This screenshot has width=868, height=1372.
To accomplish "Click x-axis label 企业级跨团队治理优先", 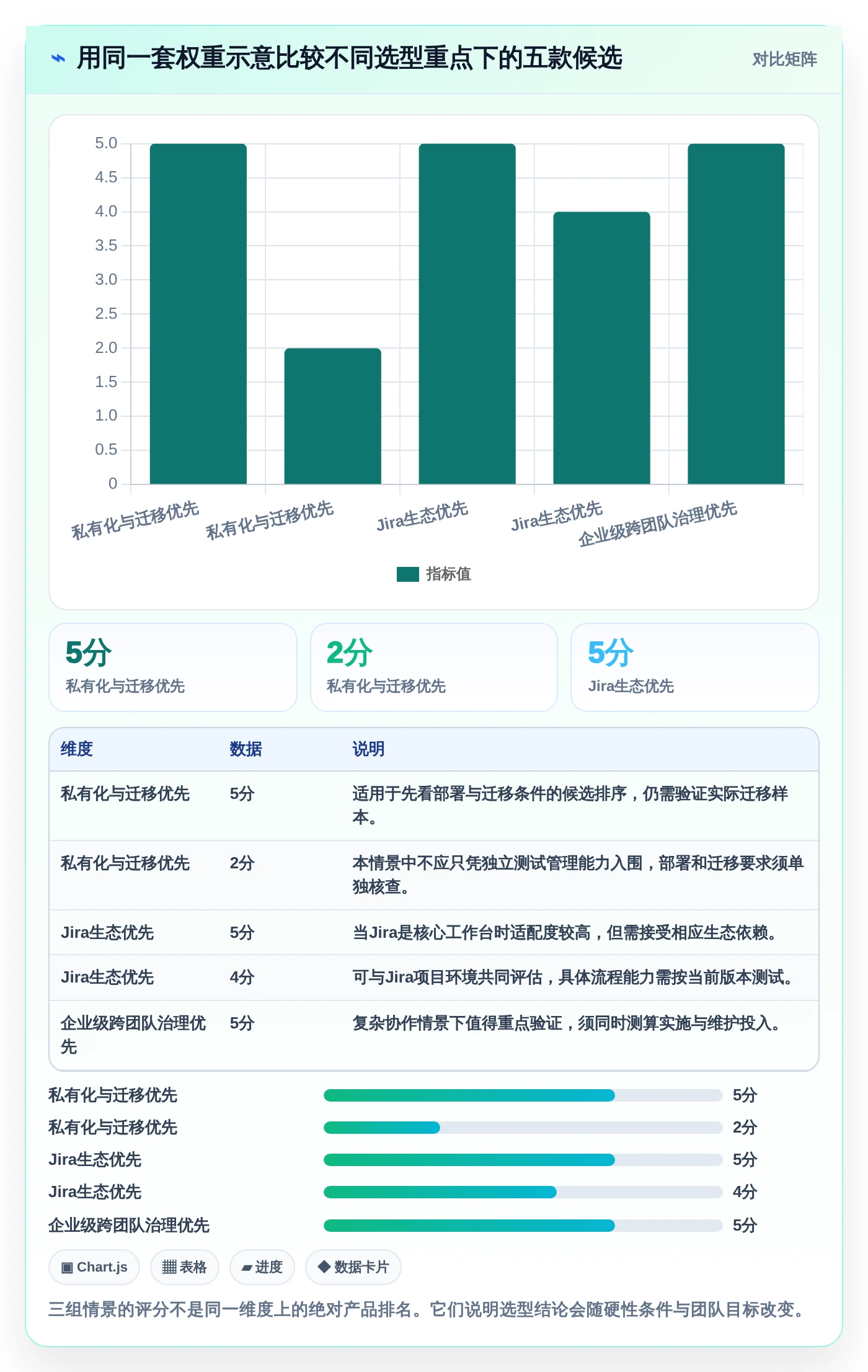I will pos(657,524).
